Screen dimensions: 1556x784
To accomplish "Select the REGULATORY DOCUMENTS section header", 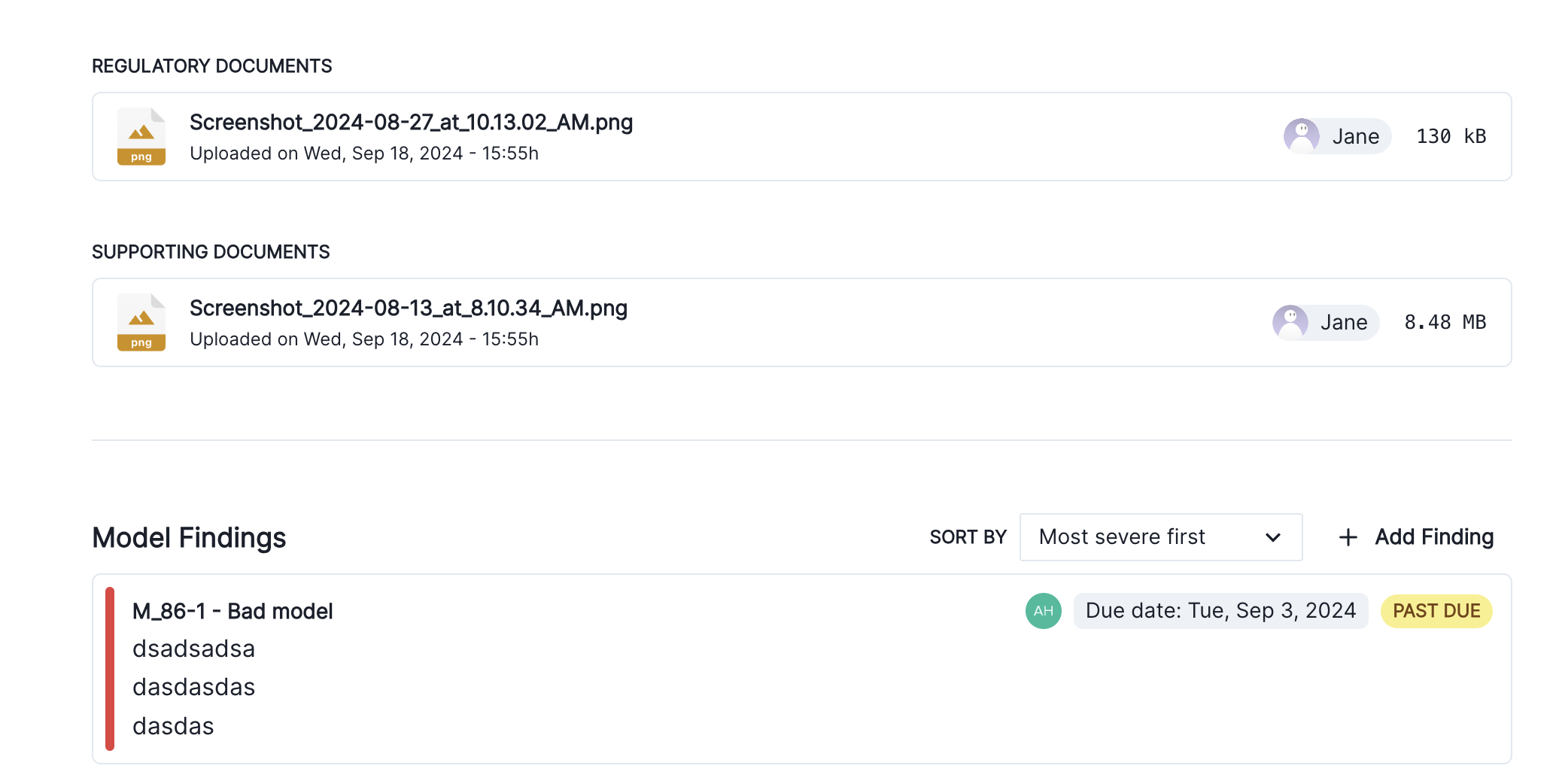I will pos(211,66).
